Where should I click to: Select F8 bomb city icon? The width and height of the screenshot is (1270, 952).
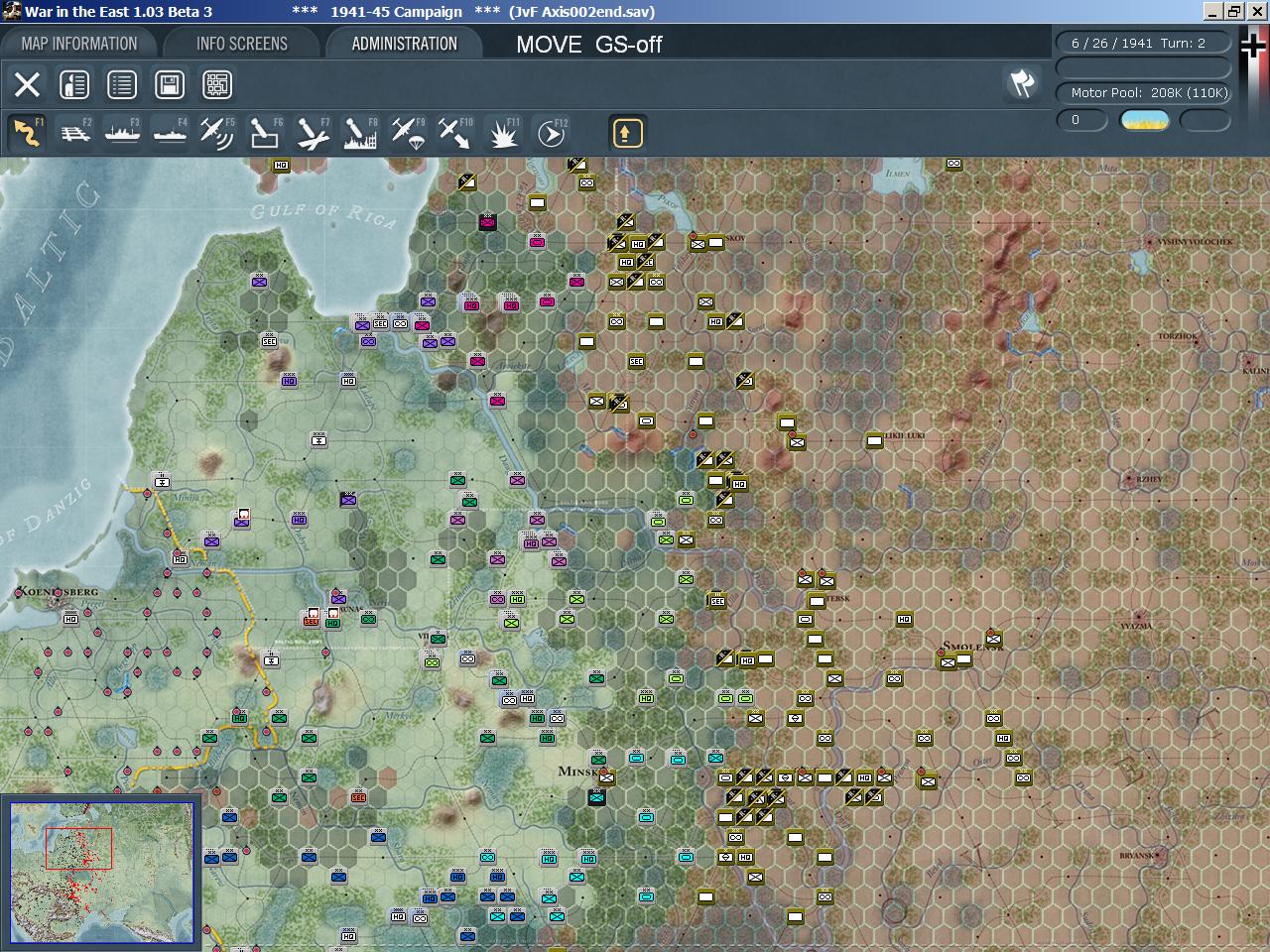point(360,132)
